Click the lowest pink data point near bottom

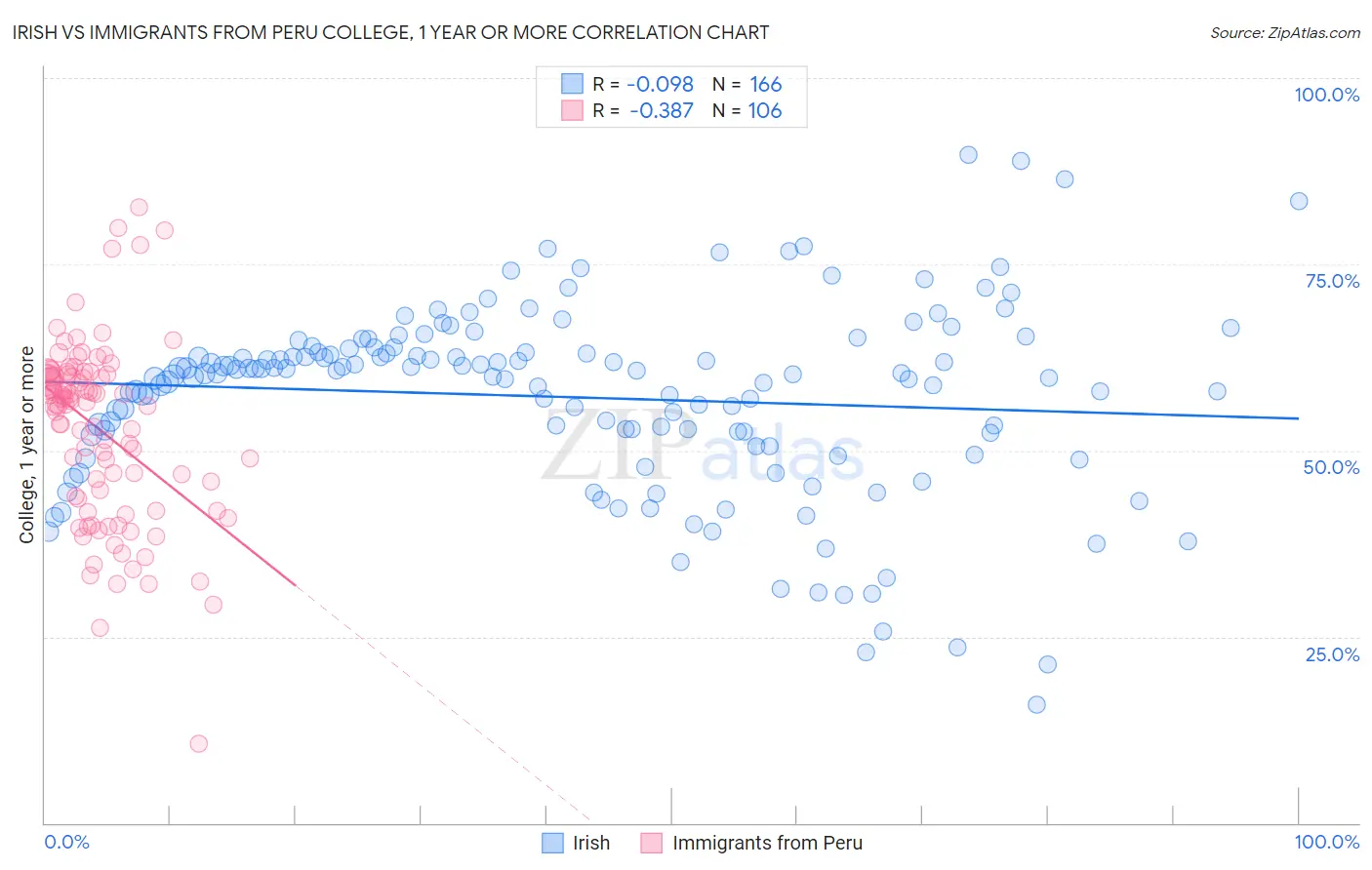pyautogui.click(x=198, y=743)
